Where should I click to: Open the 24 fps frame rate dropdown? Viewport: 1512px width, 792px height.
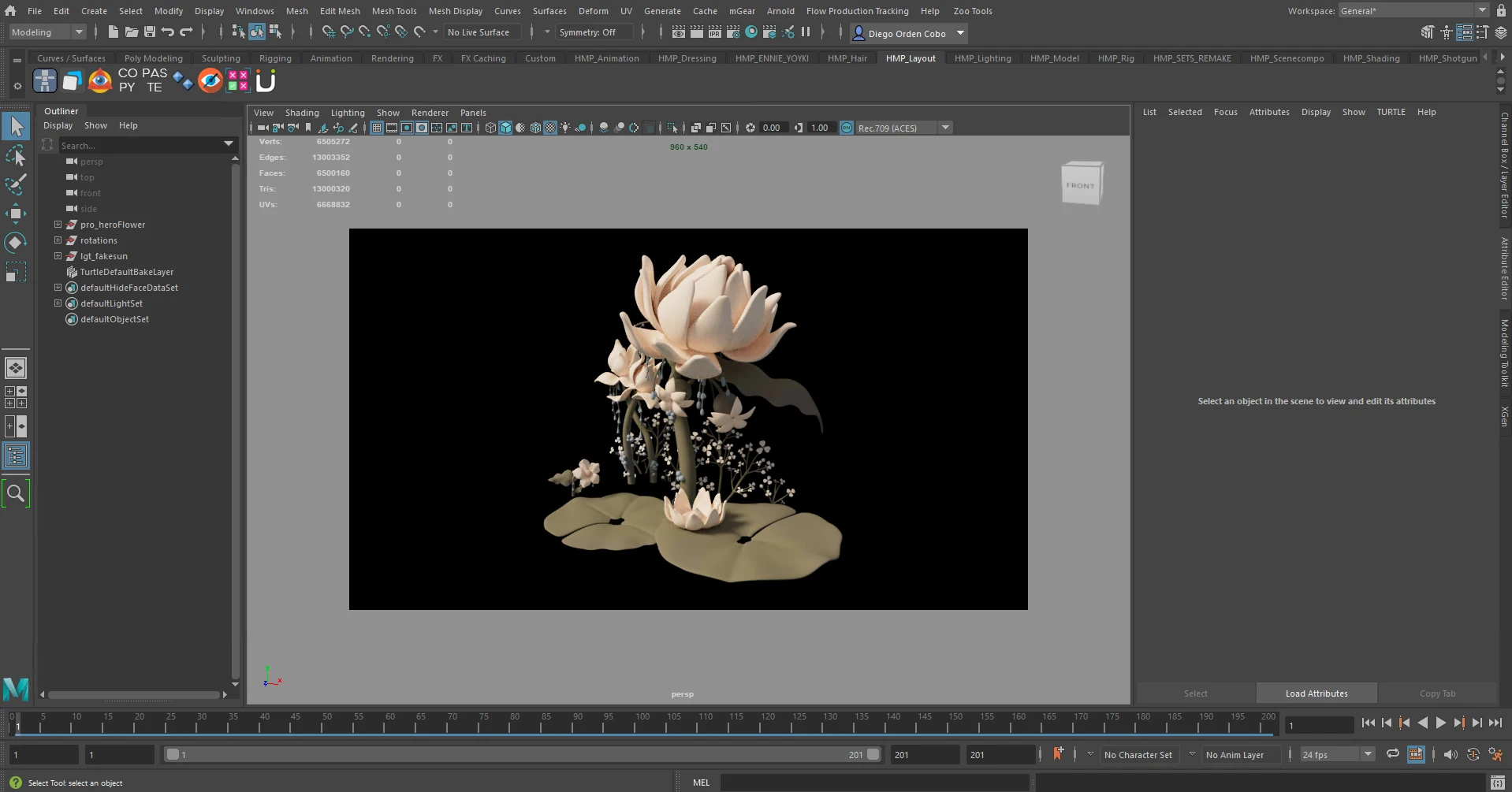1337,754
